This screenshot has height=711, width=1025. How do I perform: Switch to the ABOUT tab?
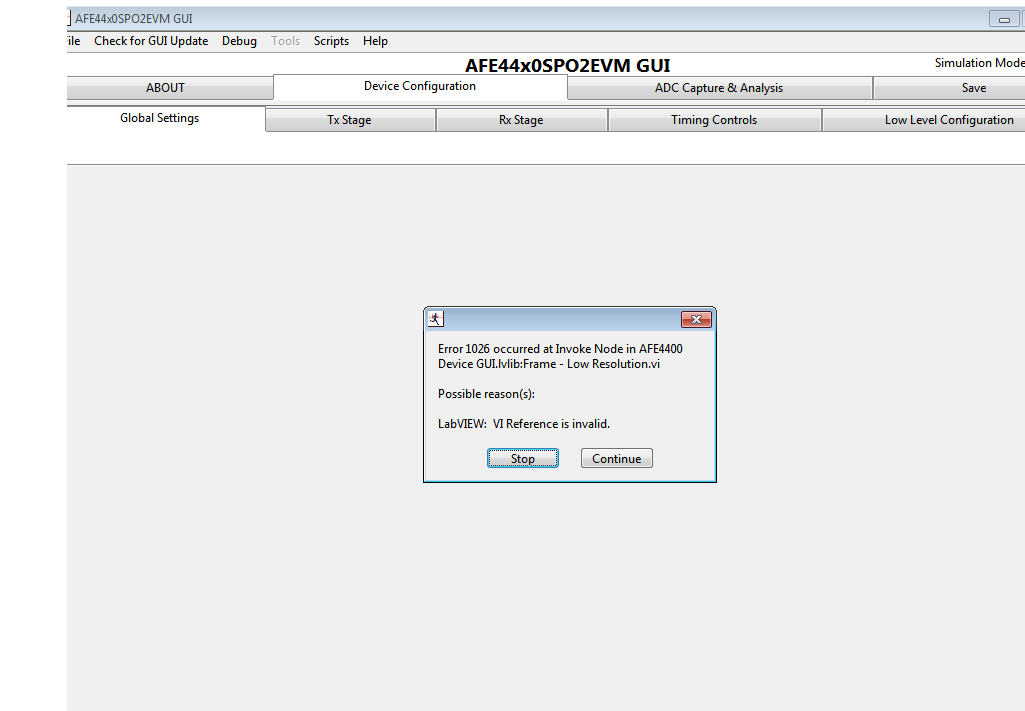[x=169, y=88]
